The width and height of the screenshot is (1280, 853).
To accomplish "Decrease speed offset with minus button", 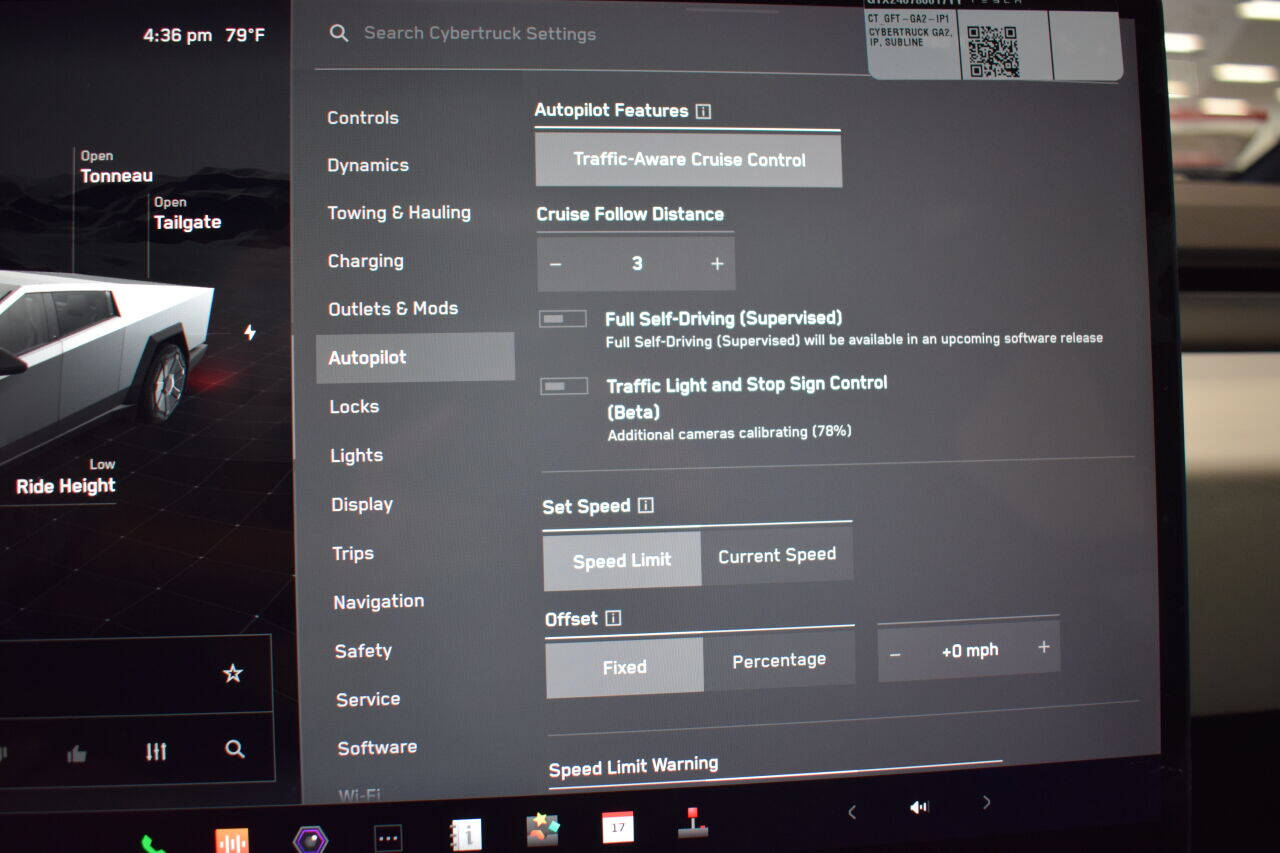I will point(895,655).
